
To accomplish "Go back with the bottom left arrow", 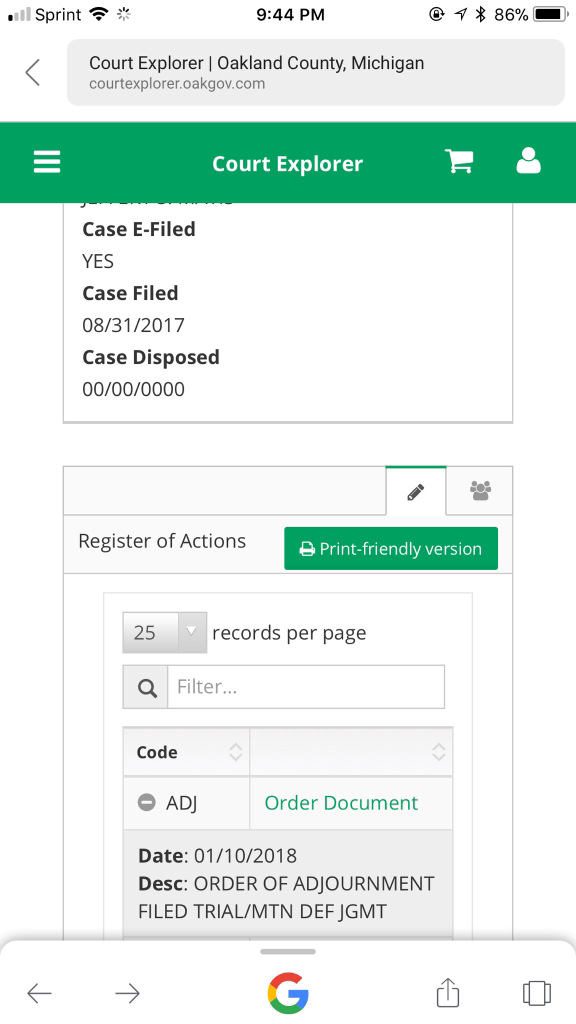I will pyautogui.click(x=39, y=993).
